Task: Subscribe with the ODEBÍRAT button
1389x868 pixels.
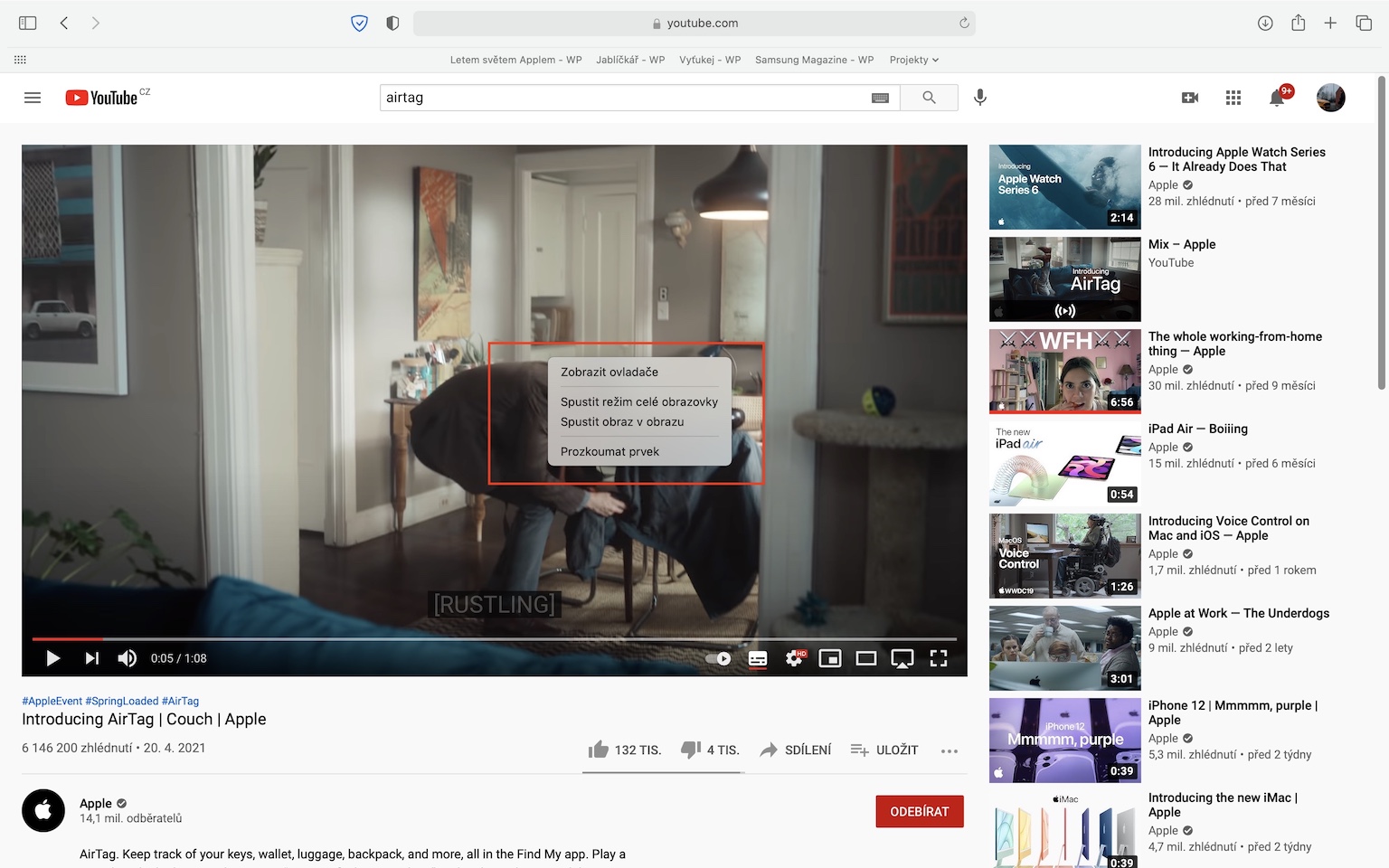Action: [x=920, y=812]
